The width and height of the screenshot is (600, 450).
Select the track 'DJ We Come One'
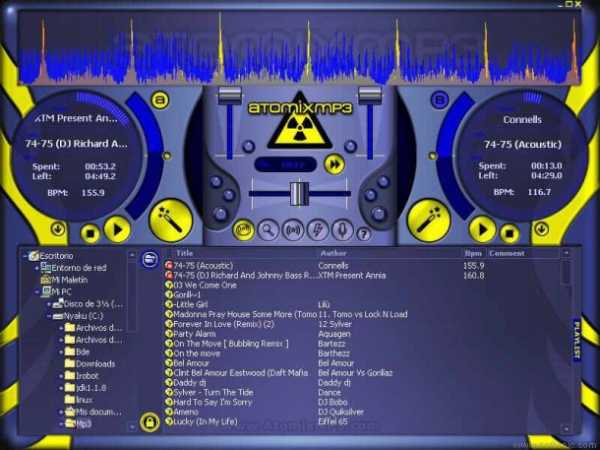click(x=205, y=285)
